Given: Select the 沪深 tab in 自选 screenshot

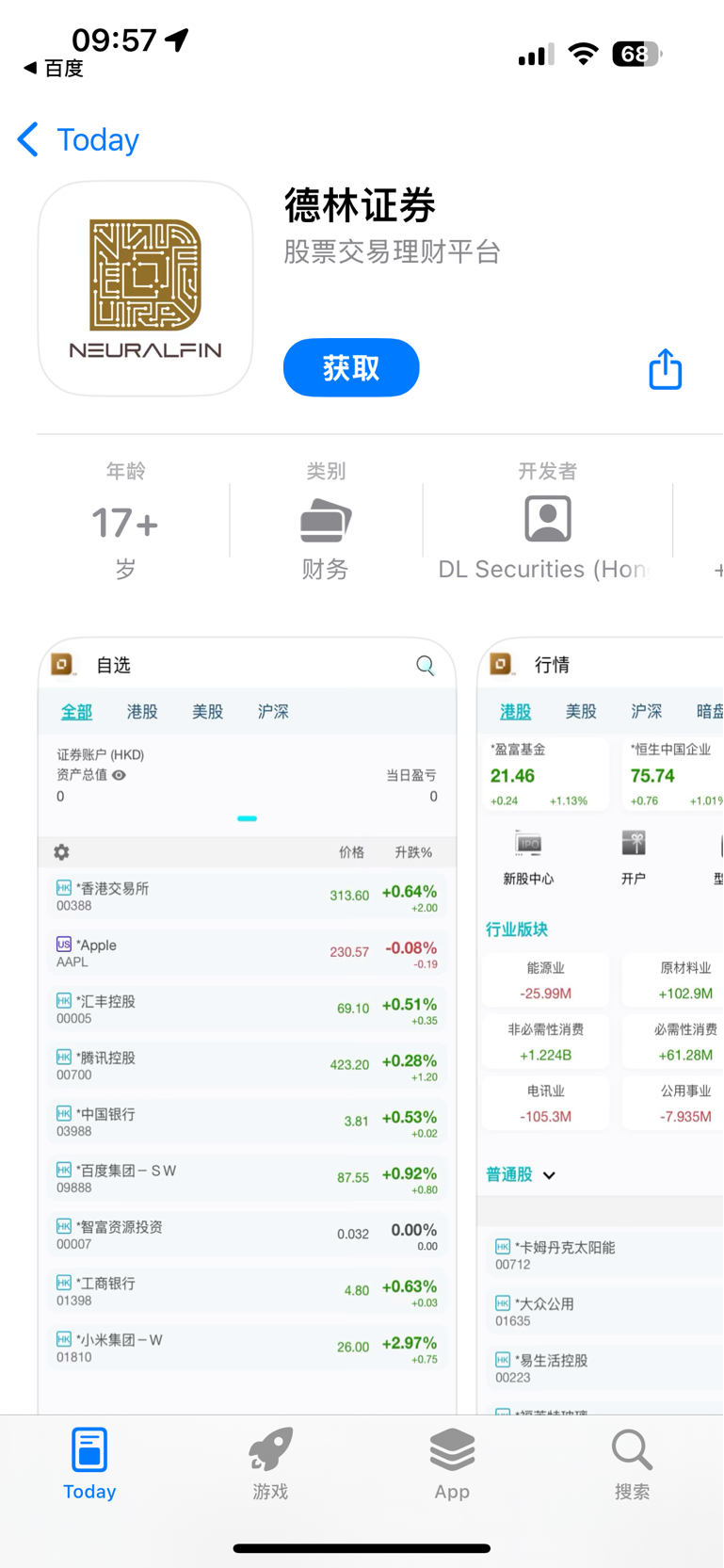Looking at the screenshot, I should point(273,712).
